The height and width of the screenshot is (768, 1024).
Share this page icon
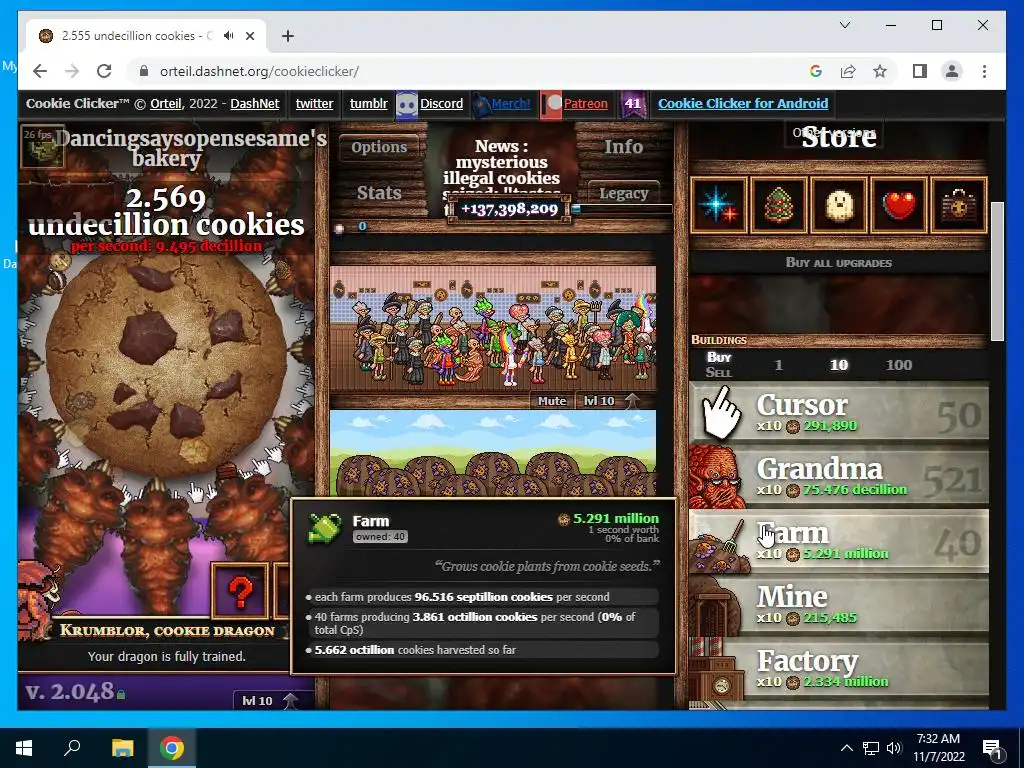848,71
